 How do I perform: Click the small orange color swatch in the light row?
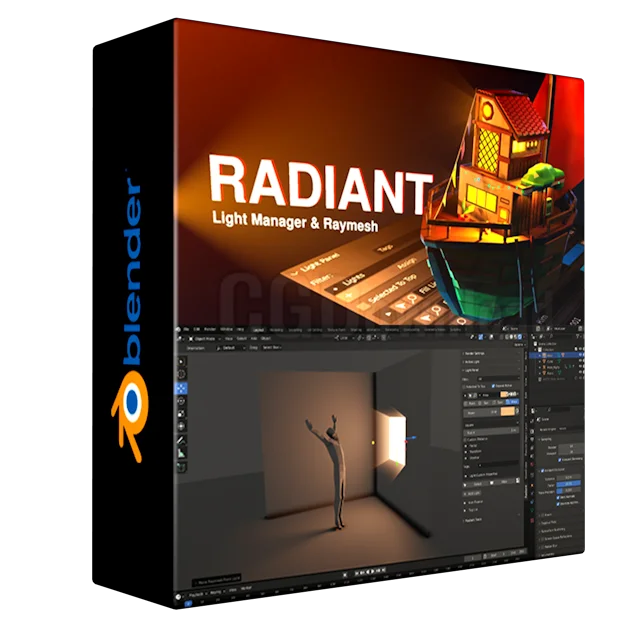click(x=503, y=395)
